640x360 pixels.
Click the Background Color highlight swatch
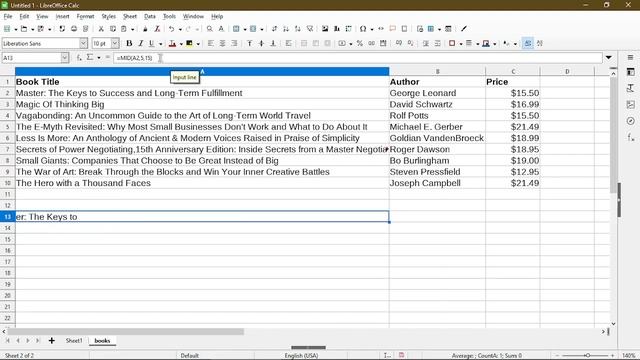189,43
